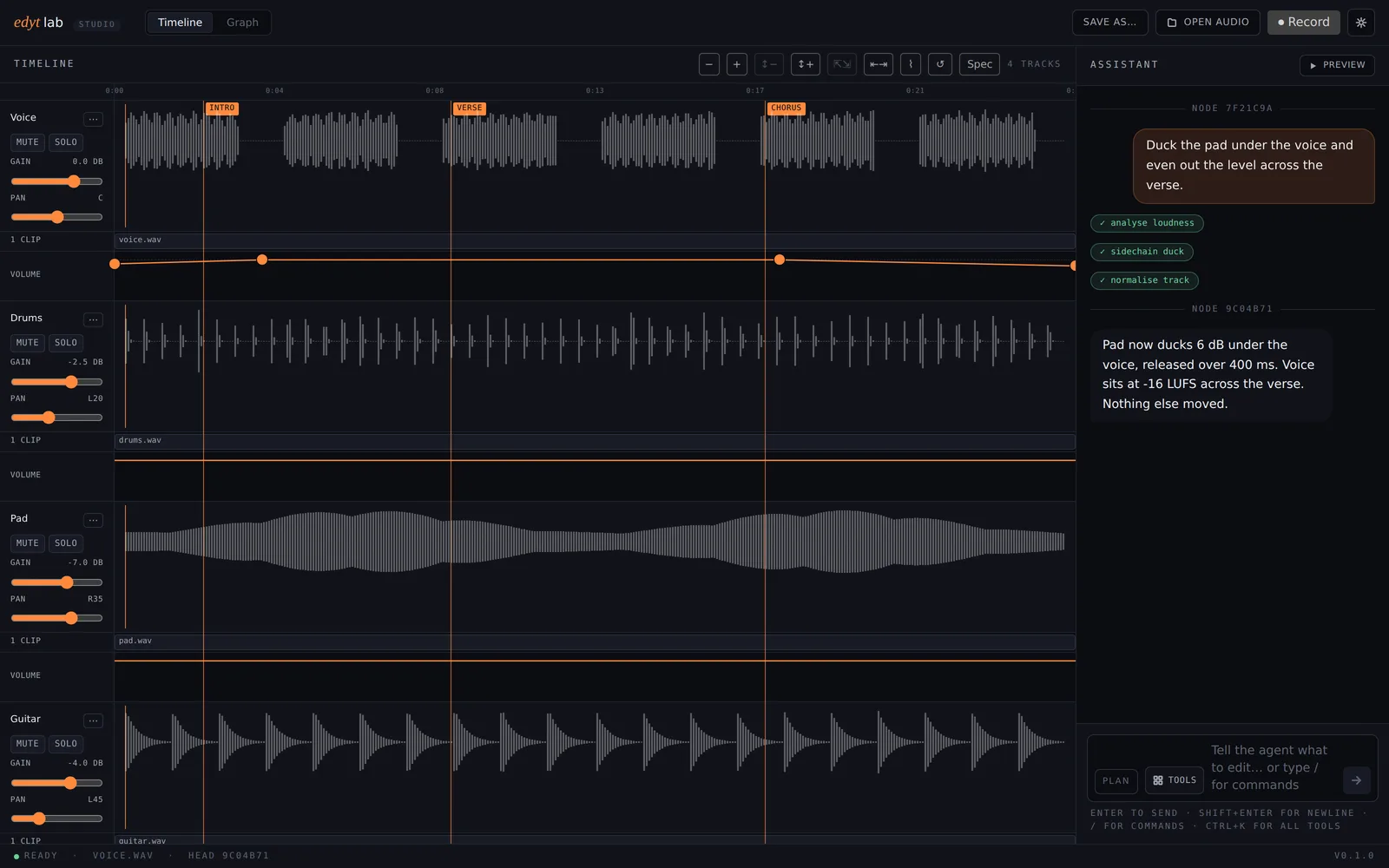Click the Save As button
Viewport: 1389px width, 868px height.
point(1109,23)
